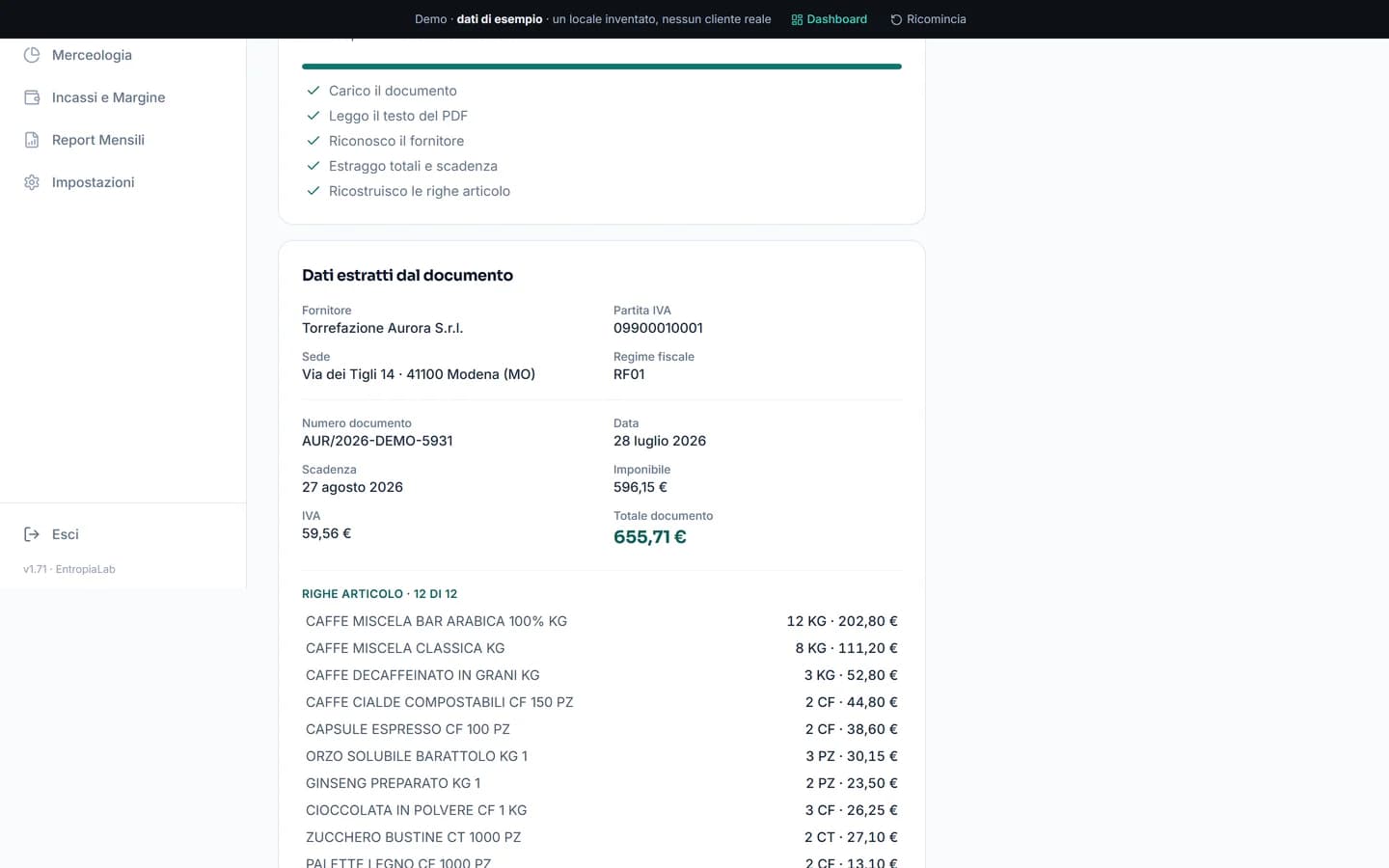Click the Dati estratti dal documento heading

click(407, 275)
